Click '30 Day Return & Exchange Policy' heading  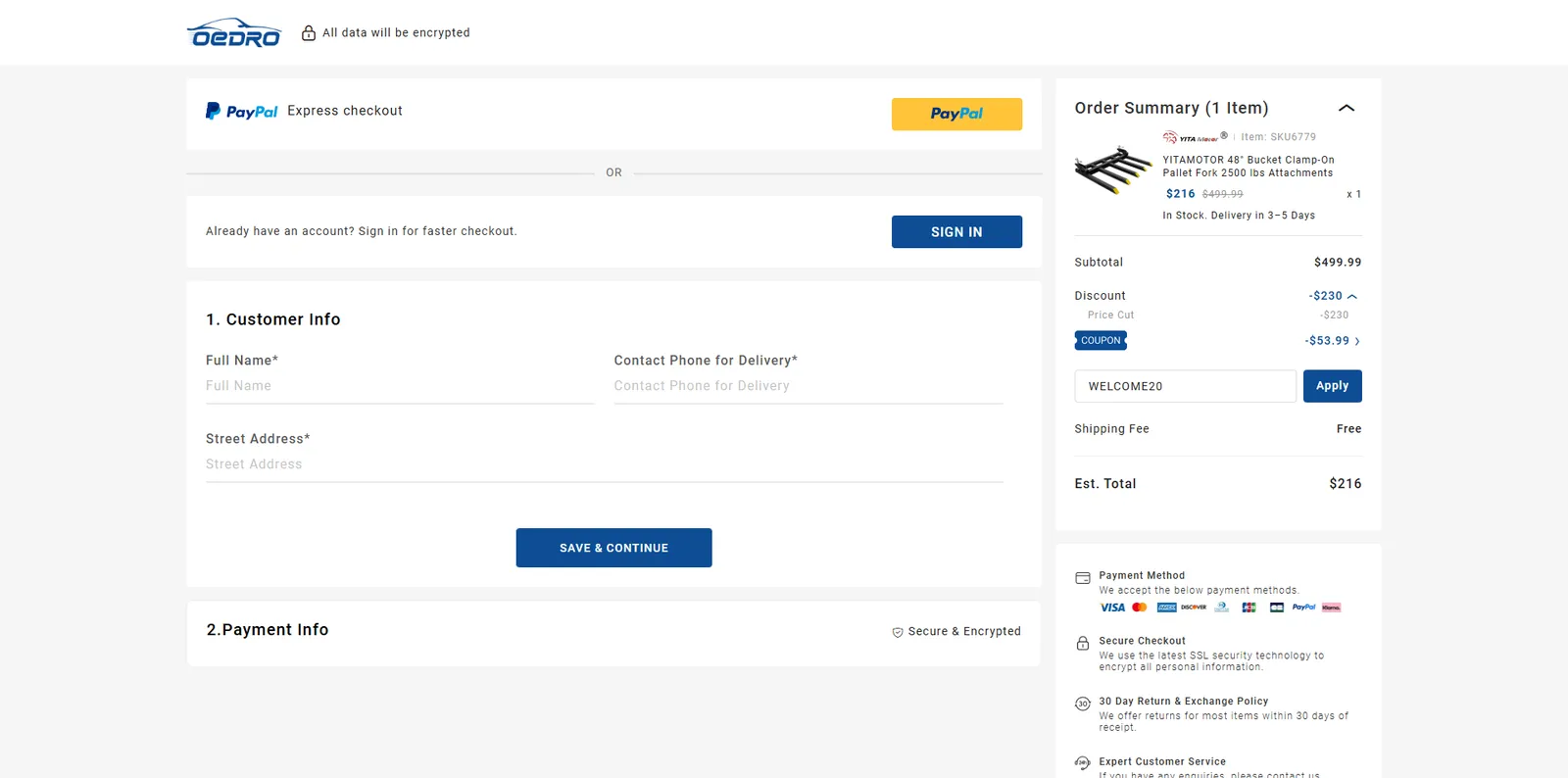(1184, 702)
